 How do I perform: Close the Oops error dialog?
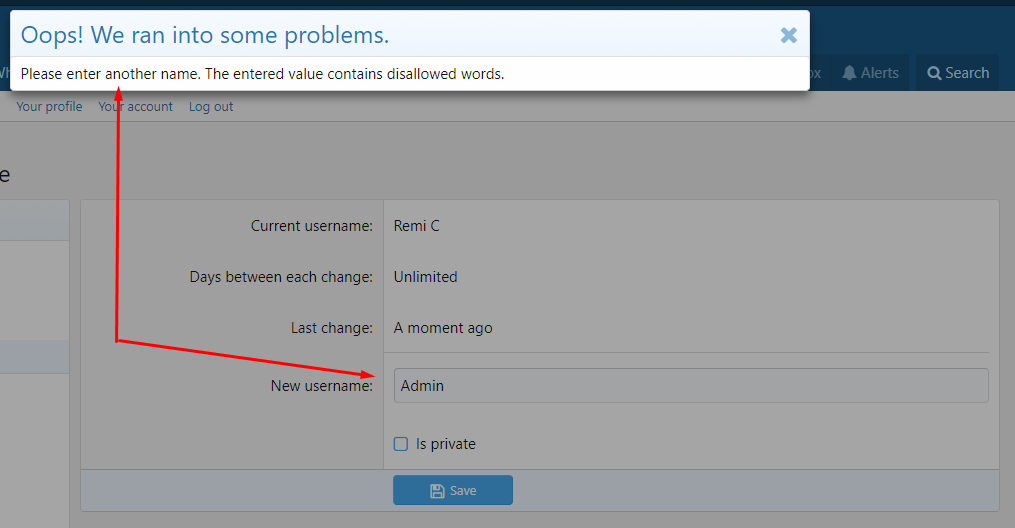(789, 35)
